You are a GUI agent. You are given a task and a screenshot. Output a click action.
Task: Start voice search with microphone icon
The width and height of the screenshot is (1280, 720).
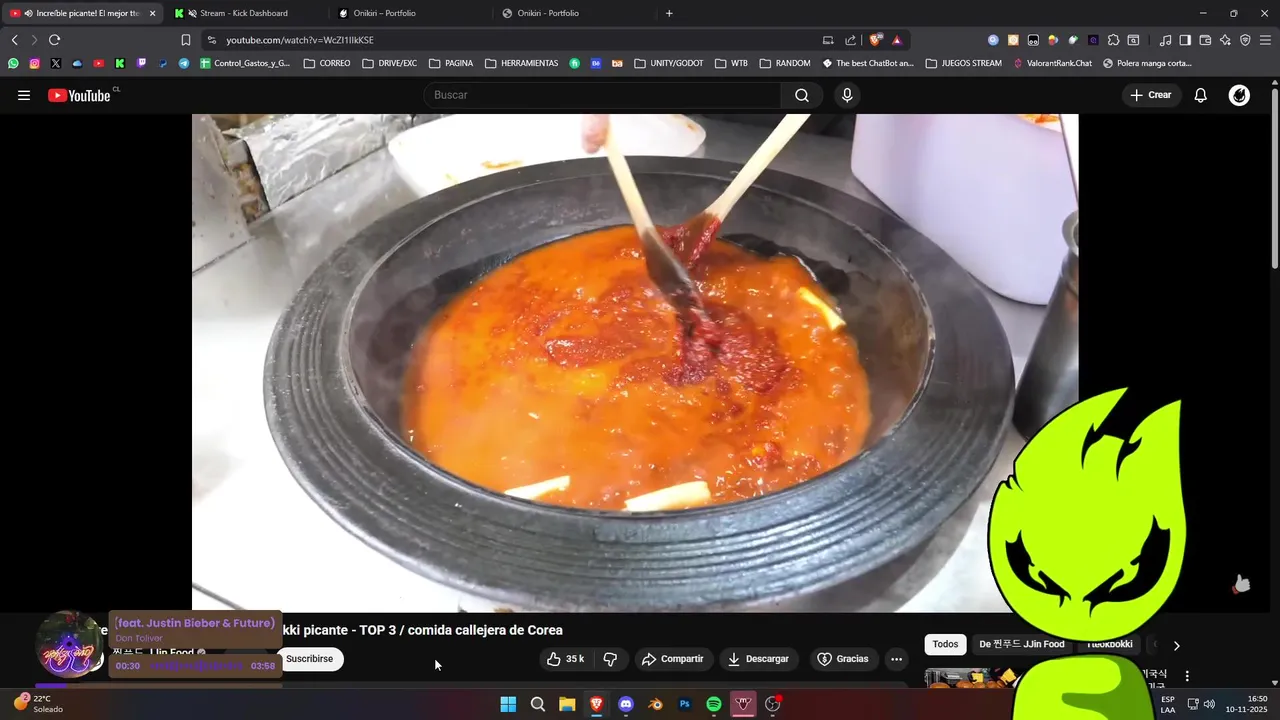(x=847, y=95)
